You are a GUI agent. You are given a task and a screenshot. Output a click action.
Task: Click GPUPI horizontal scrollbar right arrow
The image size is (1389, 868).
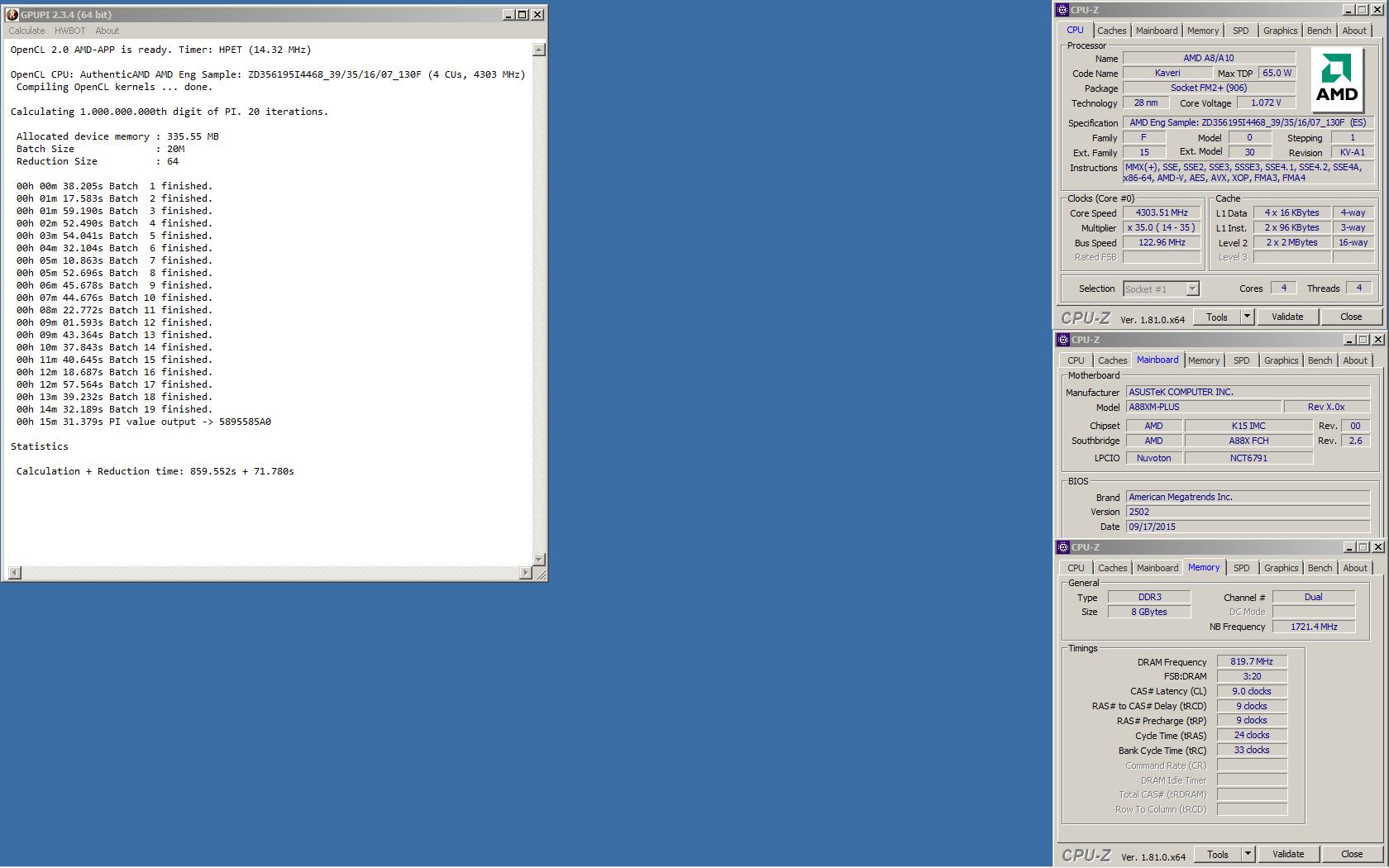click(526, 573)
